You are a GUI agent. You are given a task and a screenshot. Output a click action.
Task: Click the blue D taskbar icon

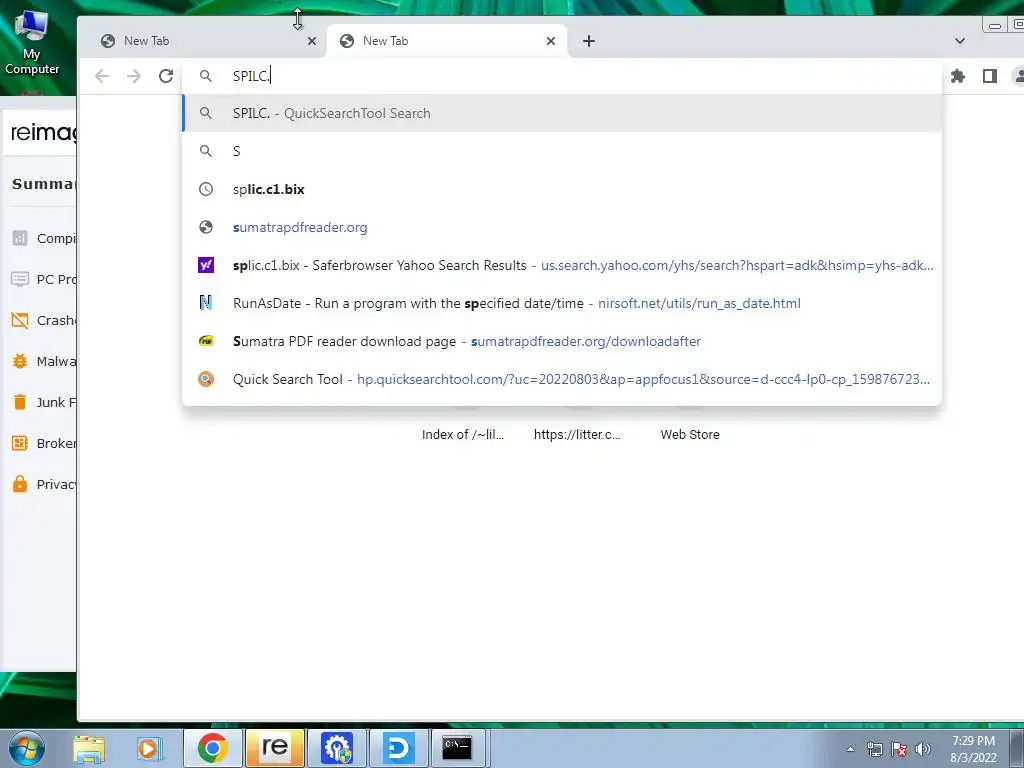click(x=398, y=748)
